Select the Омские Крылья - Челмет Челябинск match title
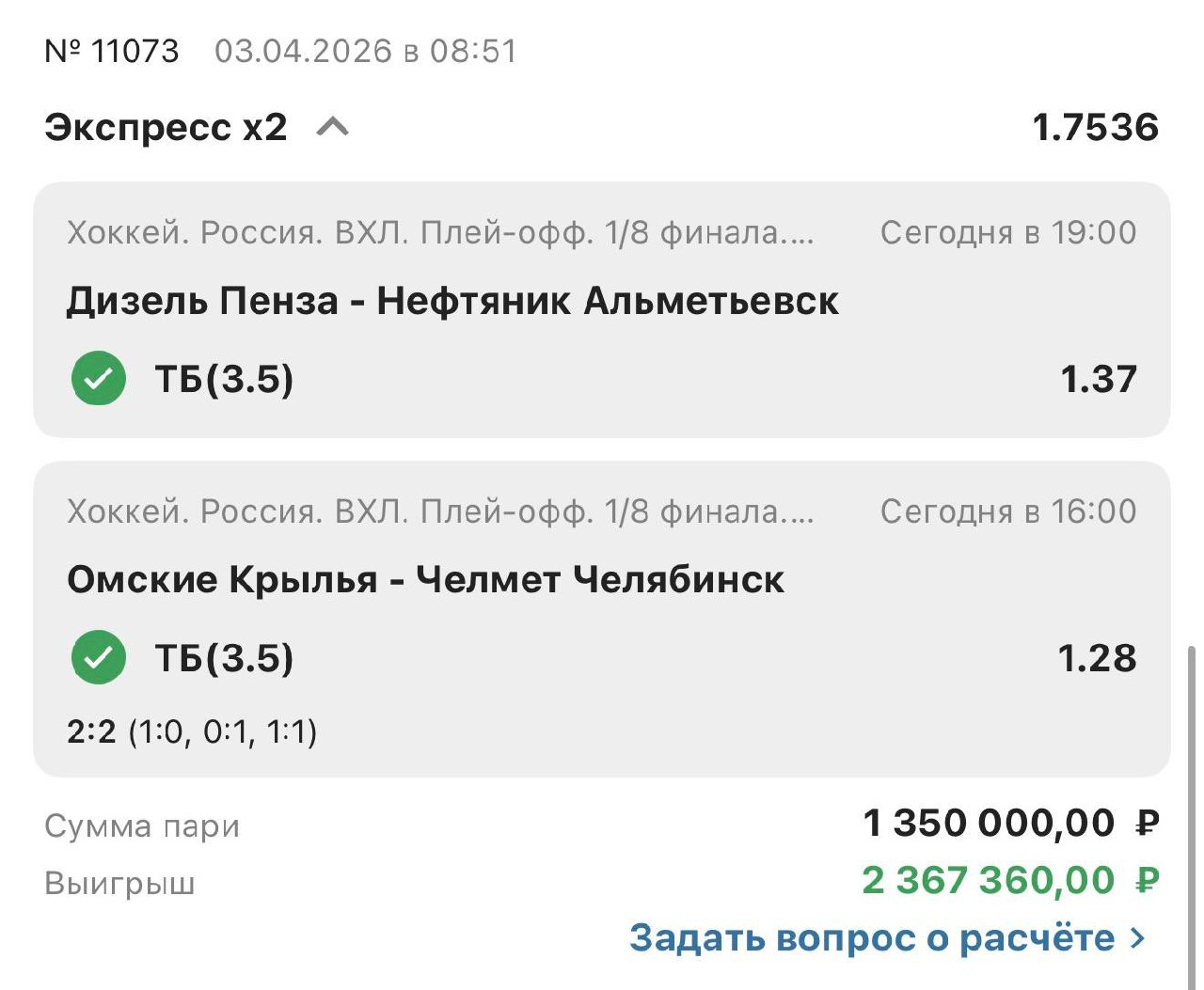Image resolution: width=1204 pixels, height=990 pixels. pyautogui.click(x=425, y=579)
